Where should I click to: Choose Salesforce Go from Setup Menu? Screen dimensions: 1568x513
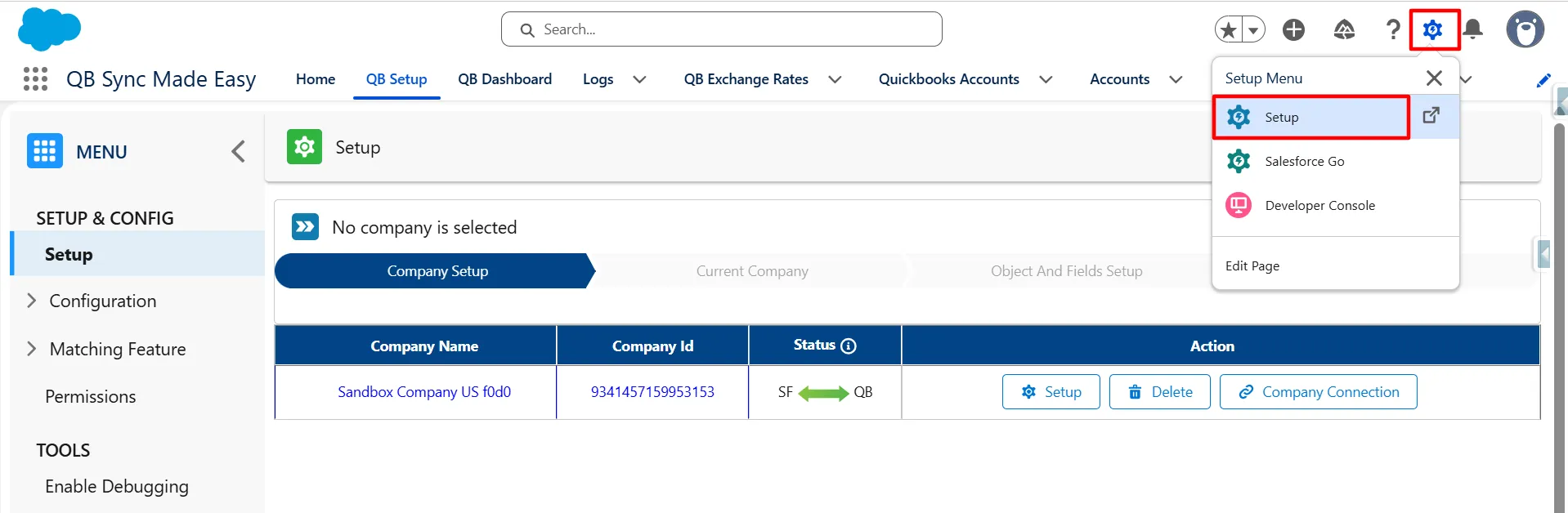coord(1336,161)
